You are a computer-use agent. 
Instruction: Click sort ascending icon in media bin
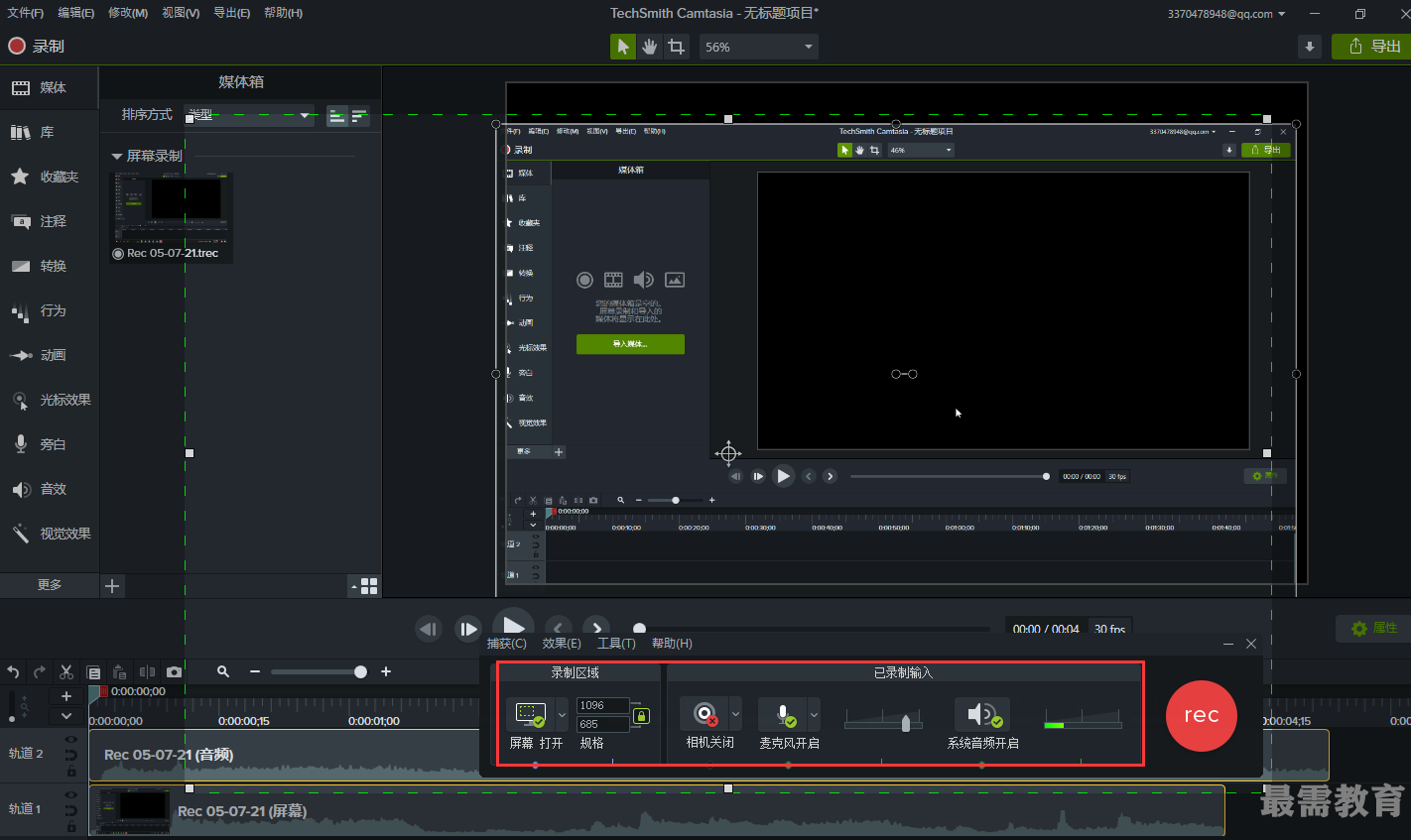click(x=337, y=116)
